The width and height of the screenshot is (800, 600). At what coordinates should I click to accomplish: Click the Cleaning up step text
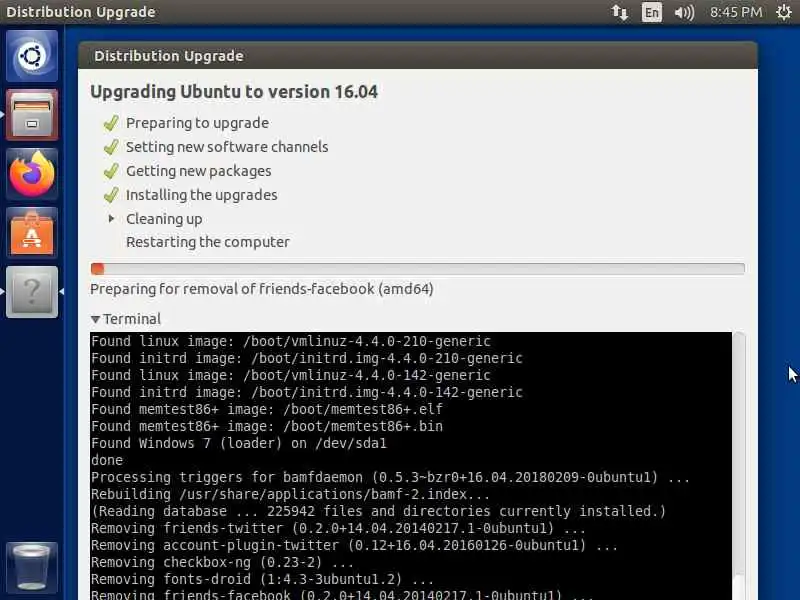(x=164, y=219)
